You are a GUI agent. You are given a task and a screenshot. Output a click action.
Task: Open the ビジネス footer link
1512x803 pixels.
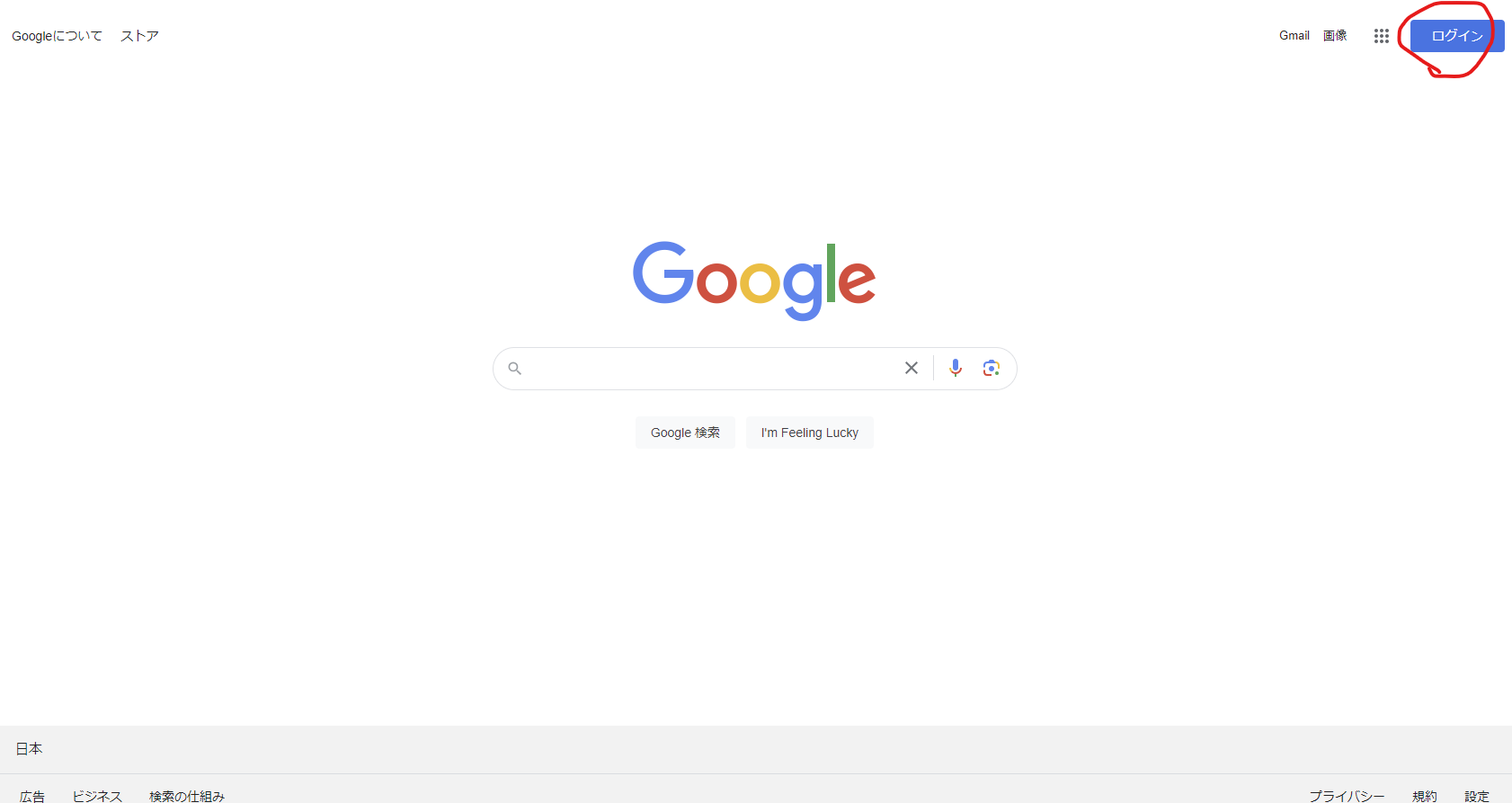[x=97, y=797]
